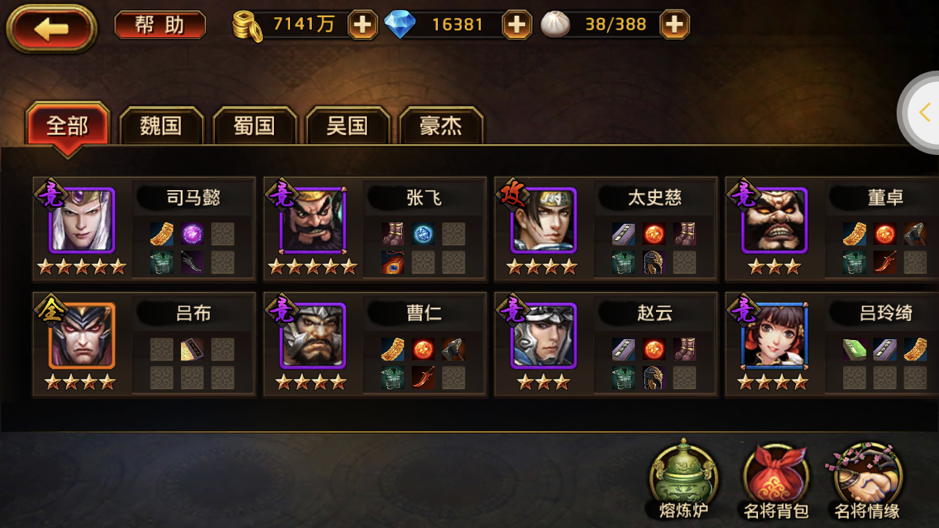The image size is (939, 528).
Task: Tap the back arrow button
Action: point(52,28)
